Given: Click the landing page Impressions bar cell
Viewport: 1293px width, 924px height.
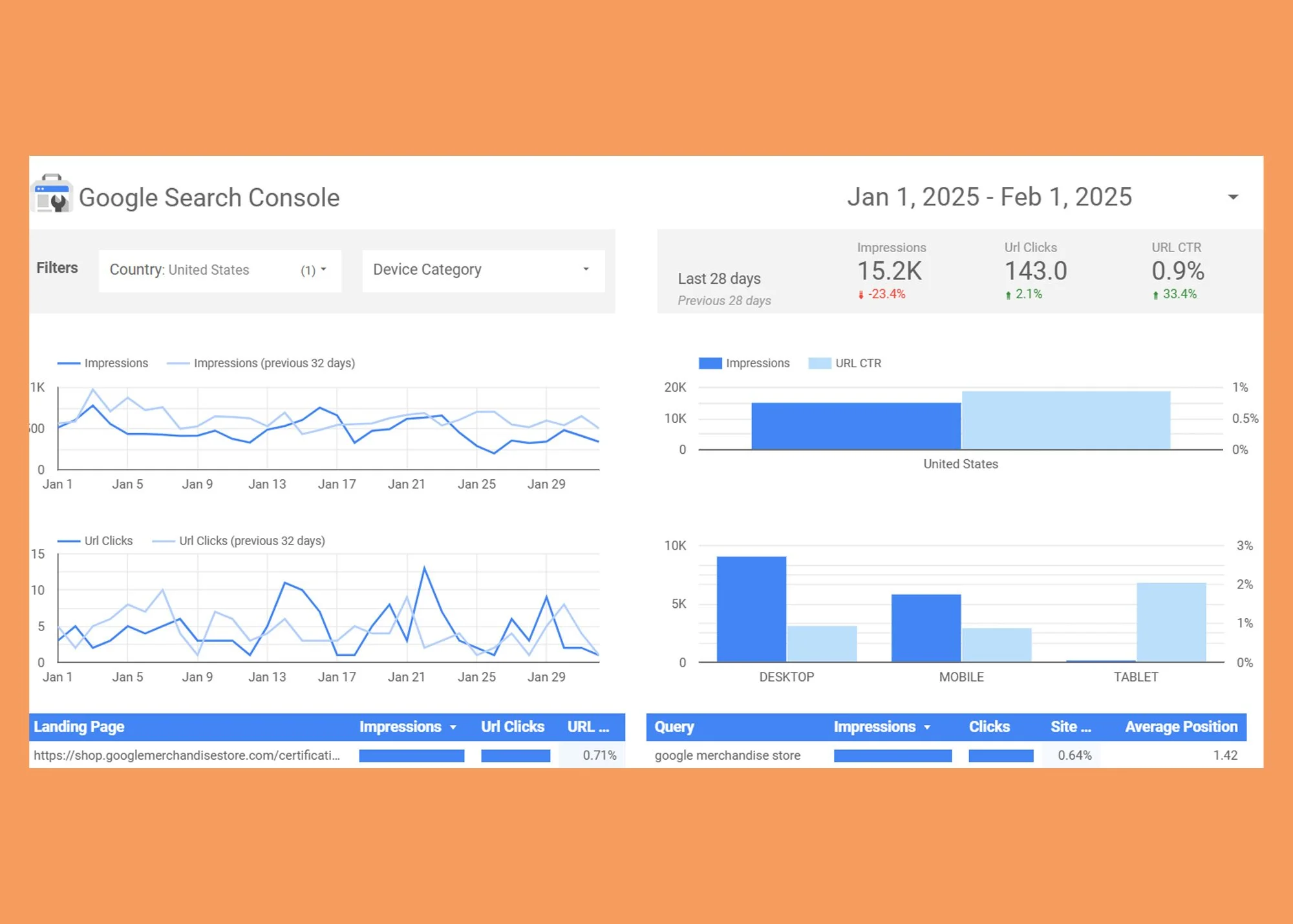Looking at the screenshot, I should [412, 756].
